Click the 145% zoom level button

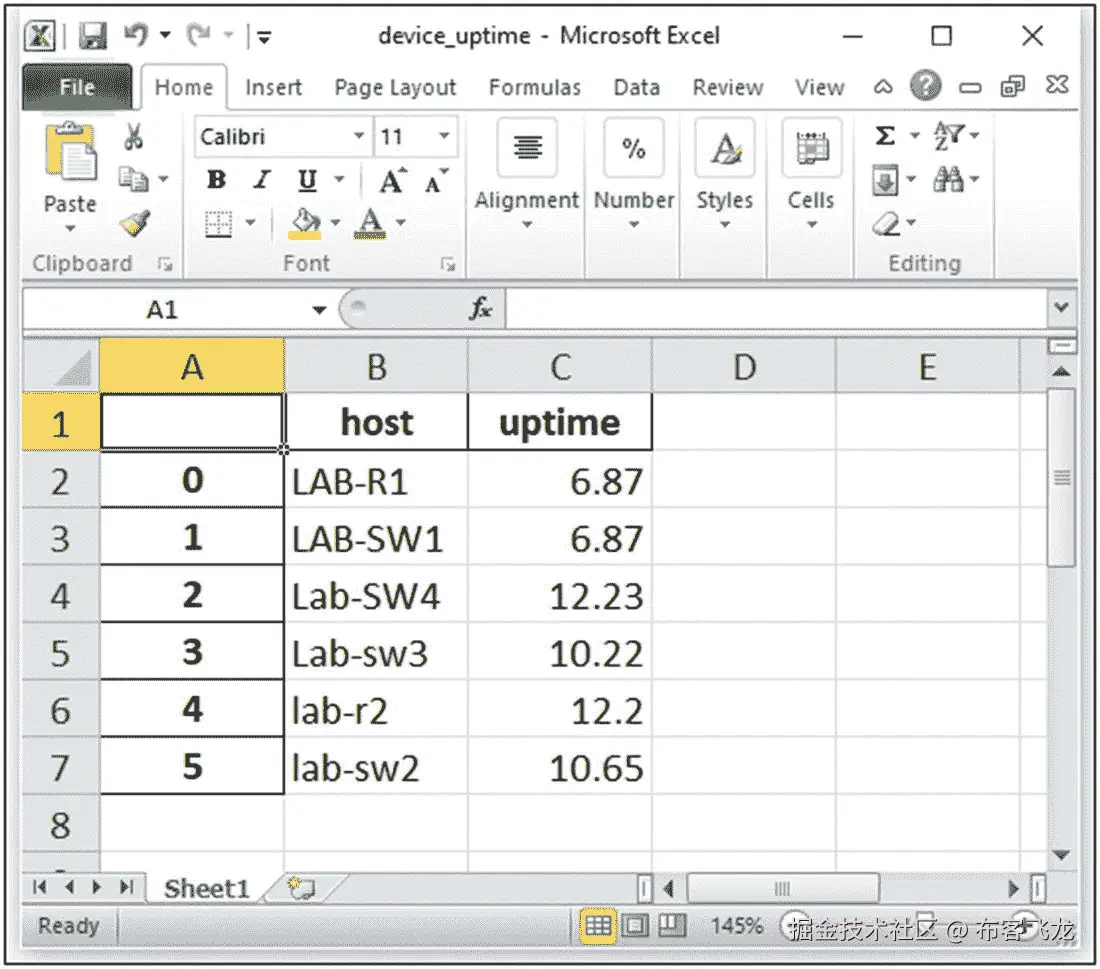(736, 926)
